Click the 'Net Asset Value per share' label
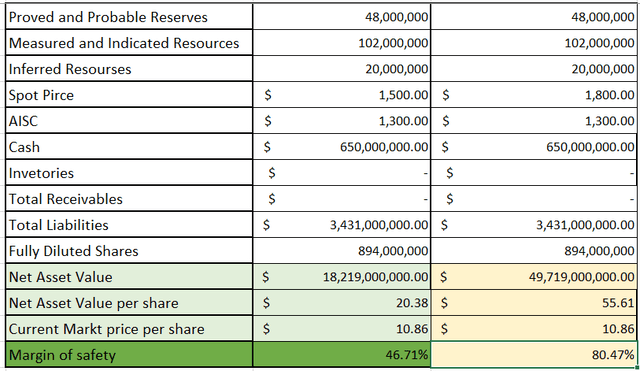640x371 pixels. point(93,303)
